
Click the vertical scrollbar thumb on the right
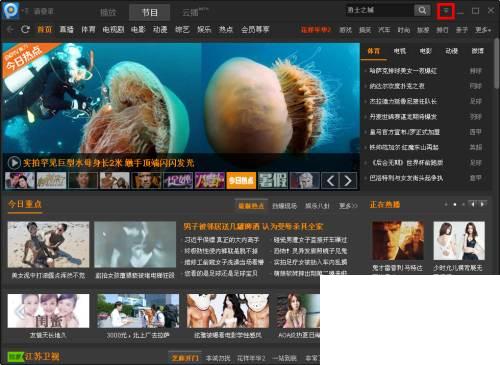tap(497, 63)
